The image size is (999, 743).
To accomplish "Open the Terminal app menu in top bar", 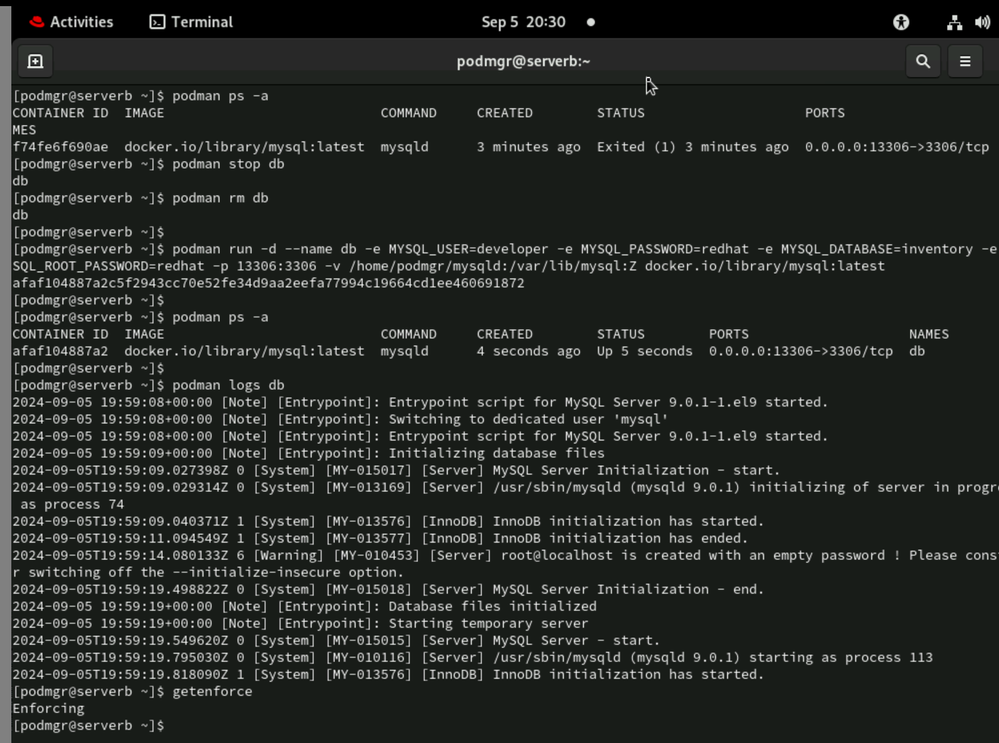I will (x=191, y=22).
